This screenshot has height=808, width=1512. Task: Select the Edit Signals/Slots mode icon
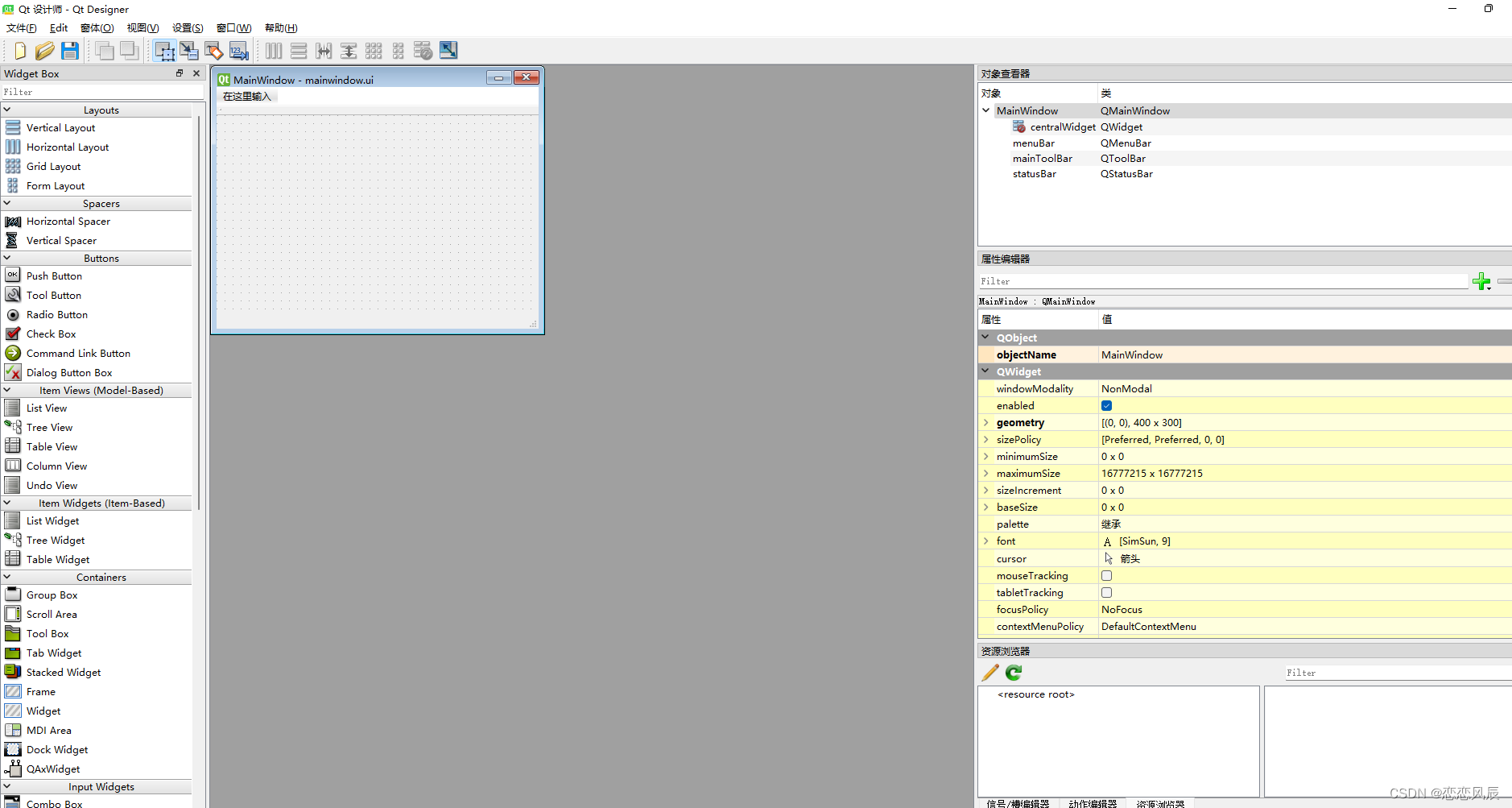[x=189, y=51]
